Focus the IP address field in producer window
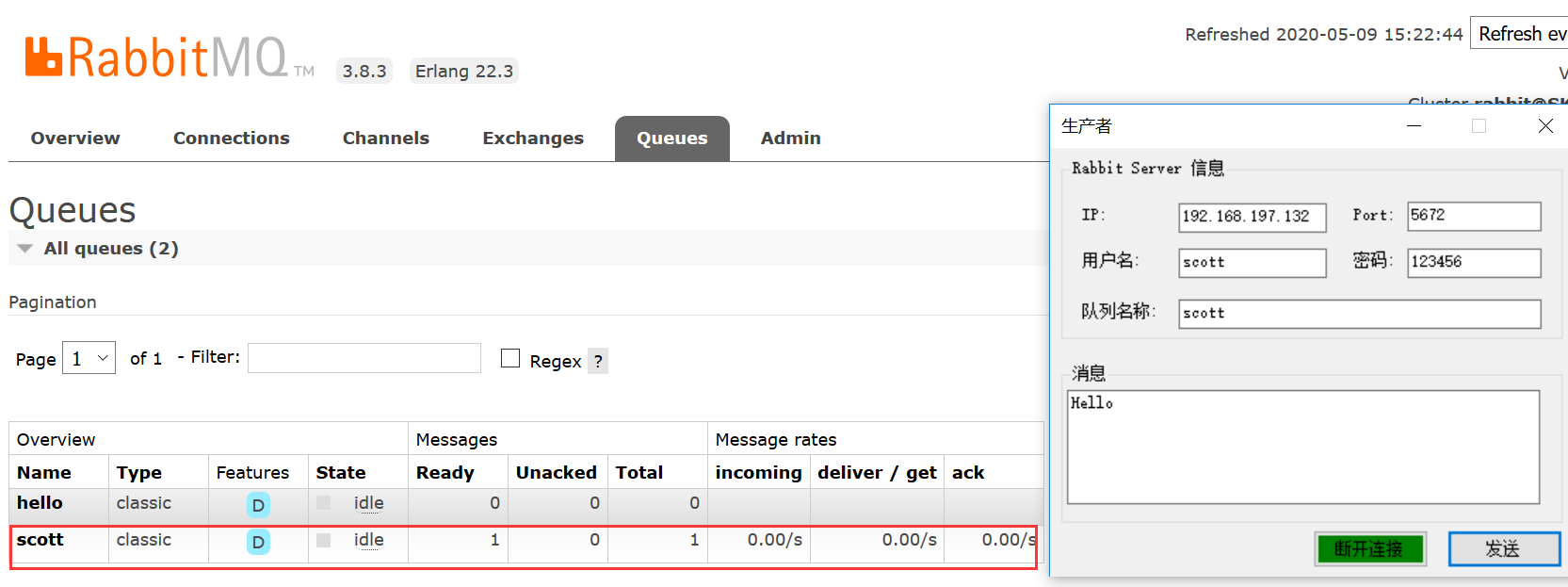 click(1253, 217)
